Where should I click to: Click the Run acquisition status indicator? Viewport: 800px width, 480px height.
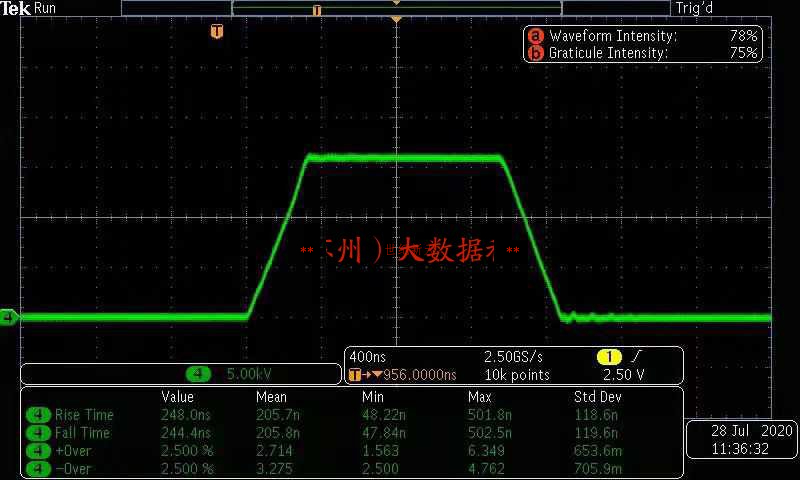coord(46,8)
